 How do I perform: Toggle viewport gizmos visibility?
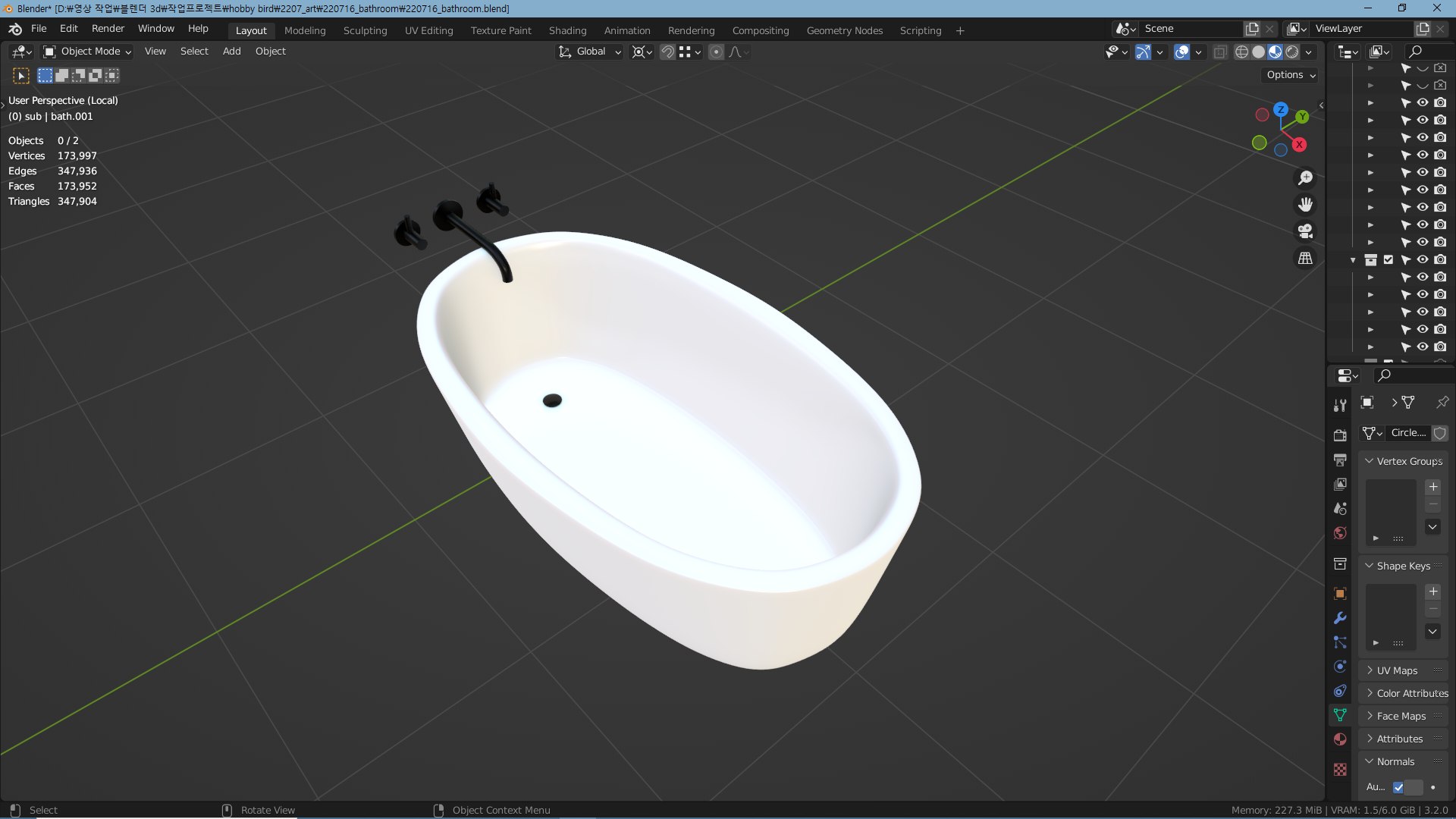pyautogui.click(x=1143, y=52)
